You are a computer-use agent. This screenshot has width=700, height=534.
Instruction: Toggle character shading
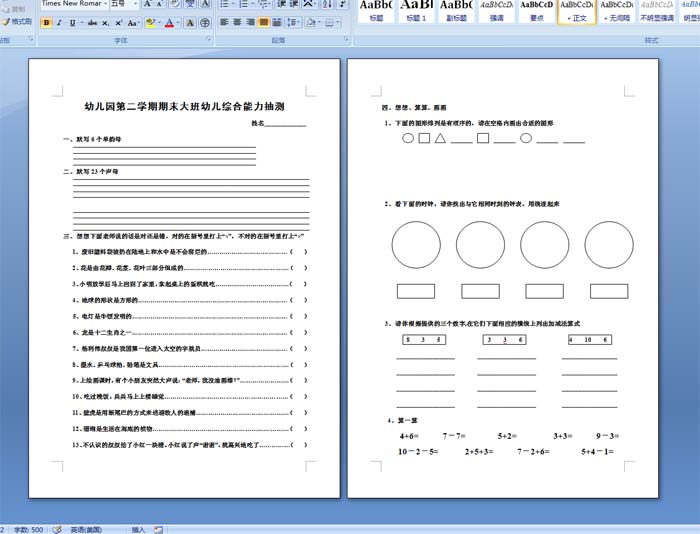click(190, 23)
